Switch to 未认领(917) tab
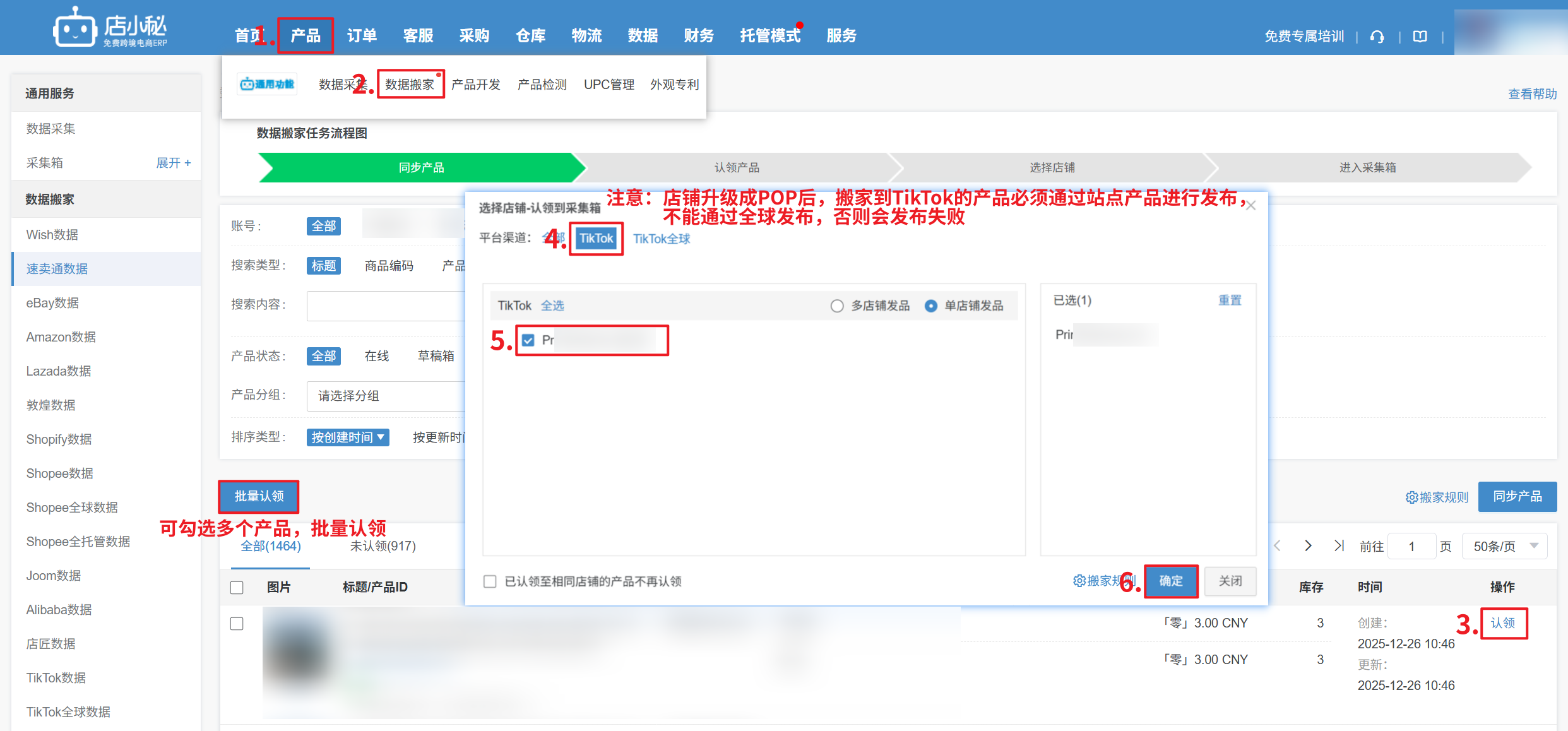Screen dimensions: 1568x731 383,546
